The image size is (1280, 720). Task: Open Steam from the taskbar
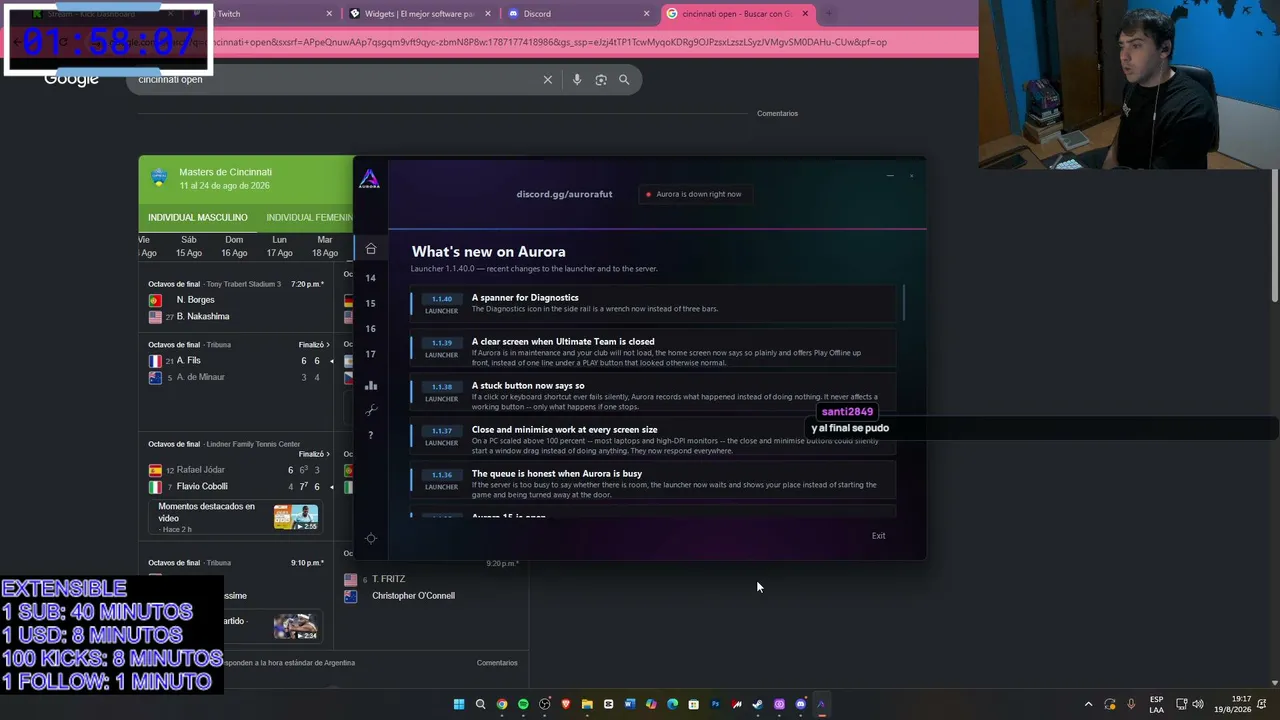758,704
